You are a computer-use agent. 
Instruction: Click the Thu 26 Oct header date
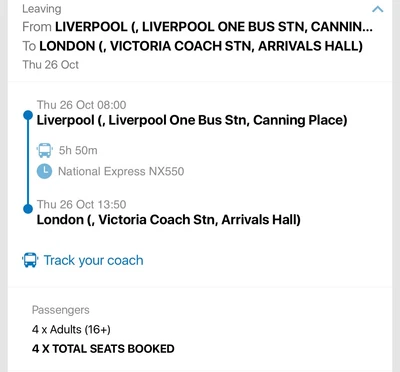coord(50,65)
